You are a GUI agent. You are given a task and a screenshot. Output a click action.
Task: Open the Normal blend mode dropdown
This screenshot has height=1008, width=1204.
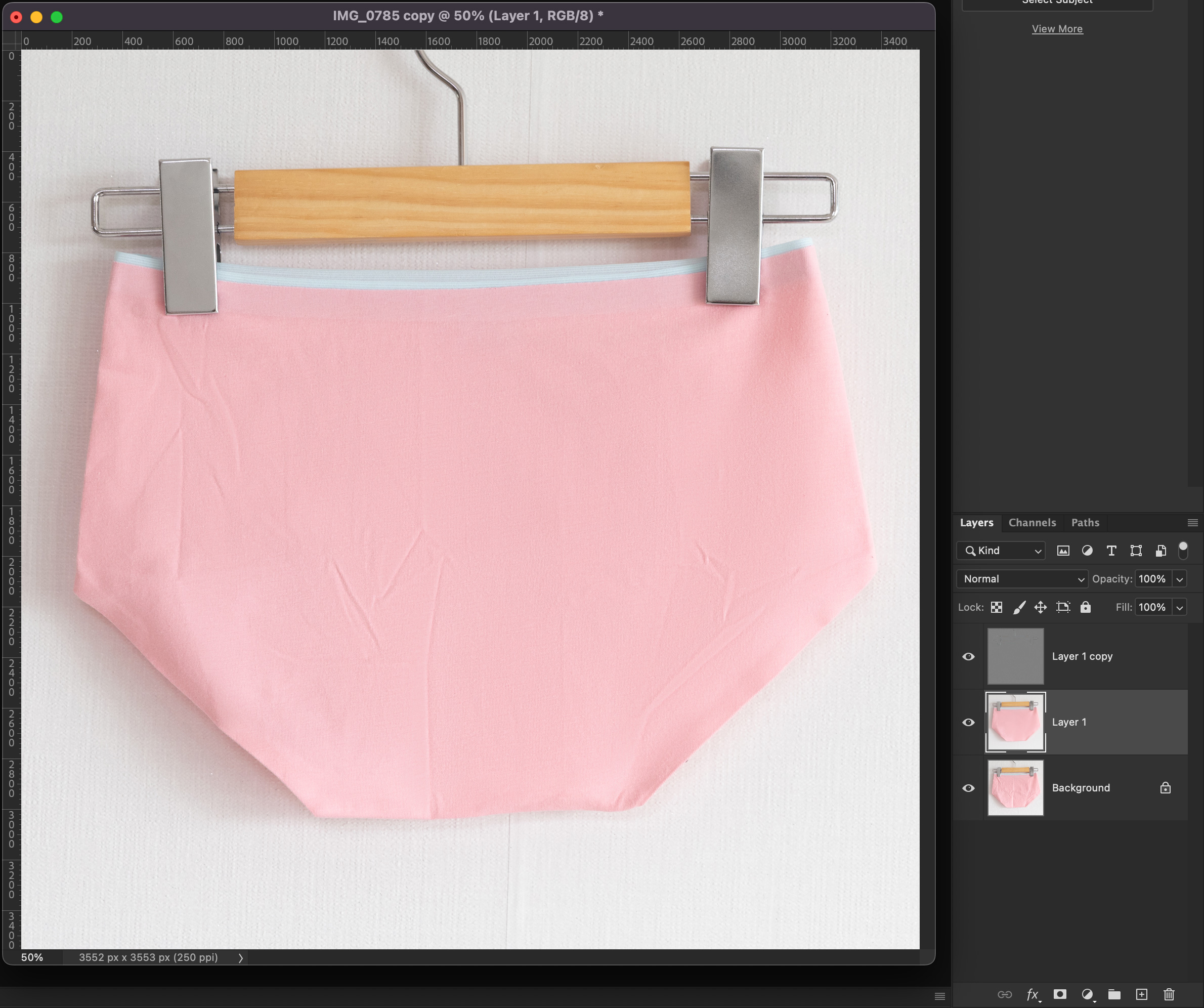[1022, 578]
